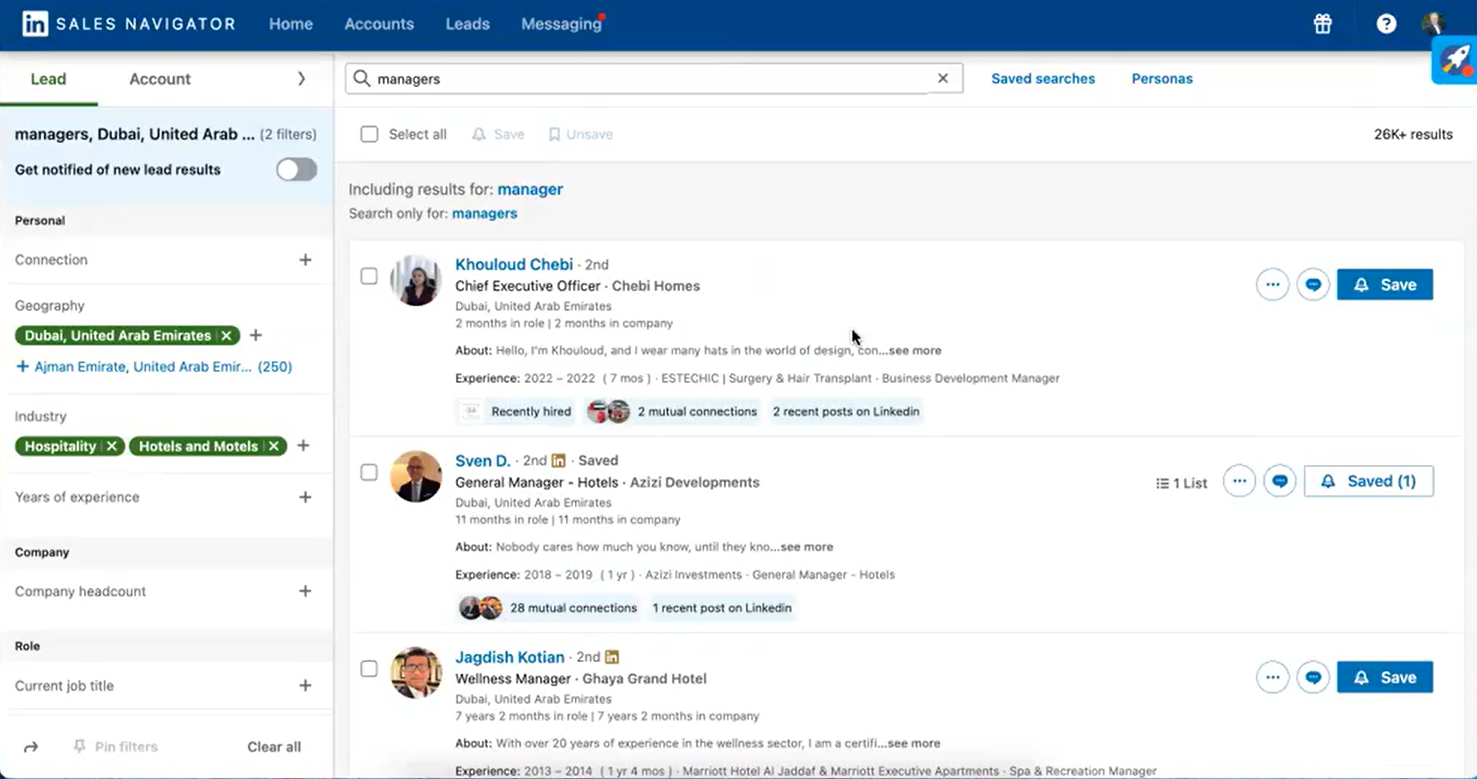Message Jagdish Kotian via chat icon
The height and width of the screenshot is (779, 1477).
pyautogui.click(x=1313, y=677)
